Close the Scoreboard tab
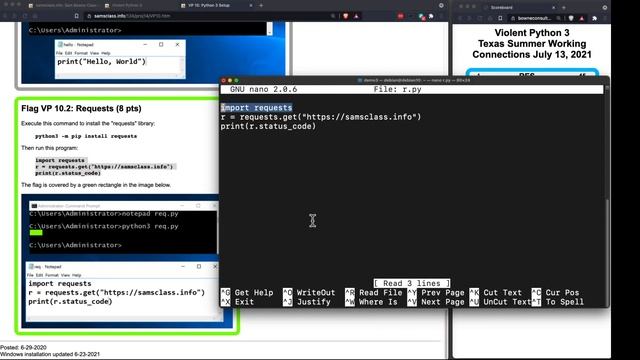Viewport: 640px width, 360px height. point(553,7)
